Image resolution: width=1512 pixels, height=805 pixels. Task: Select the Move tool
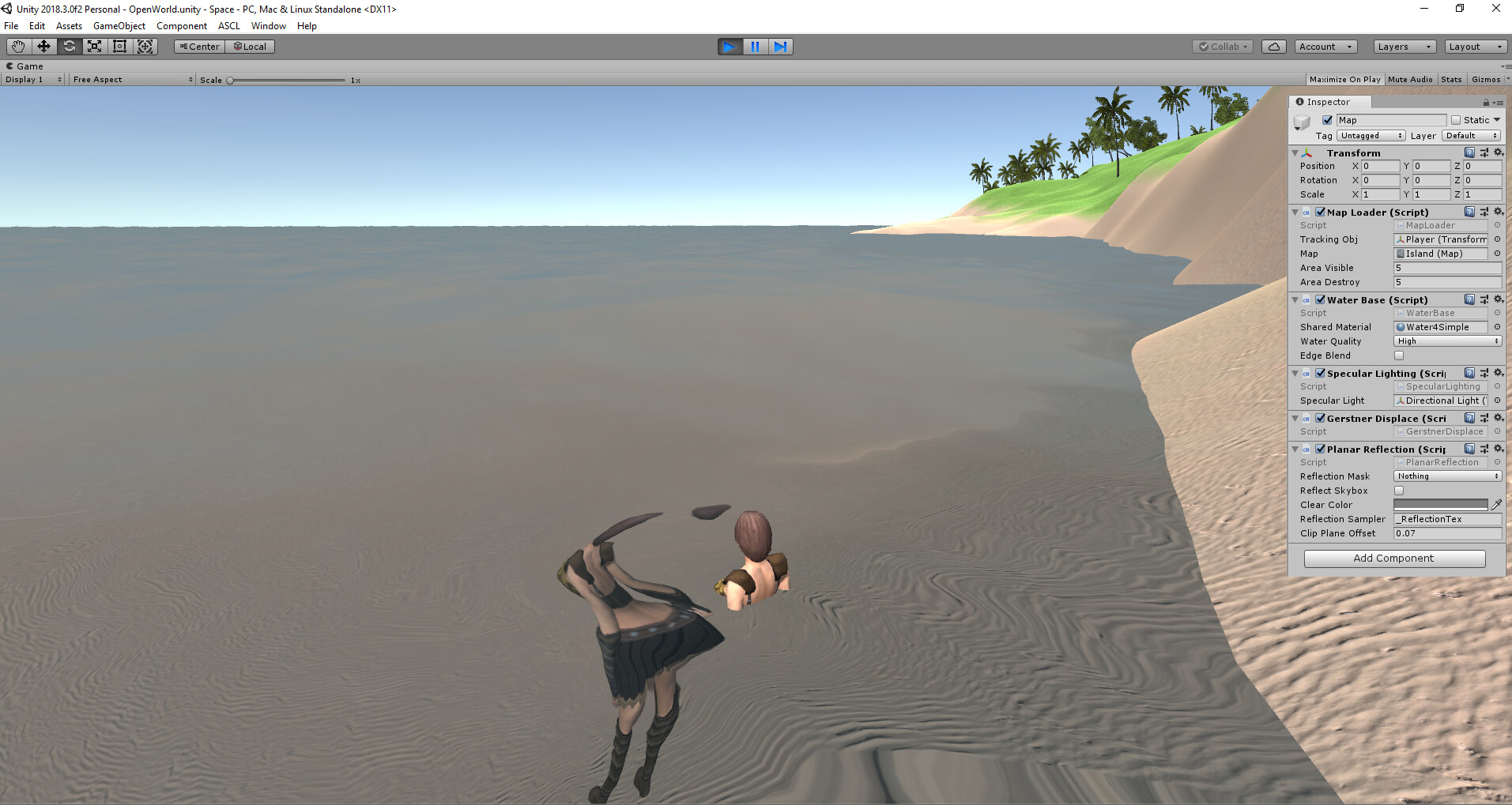[43, 46]
